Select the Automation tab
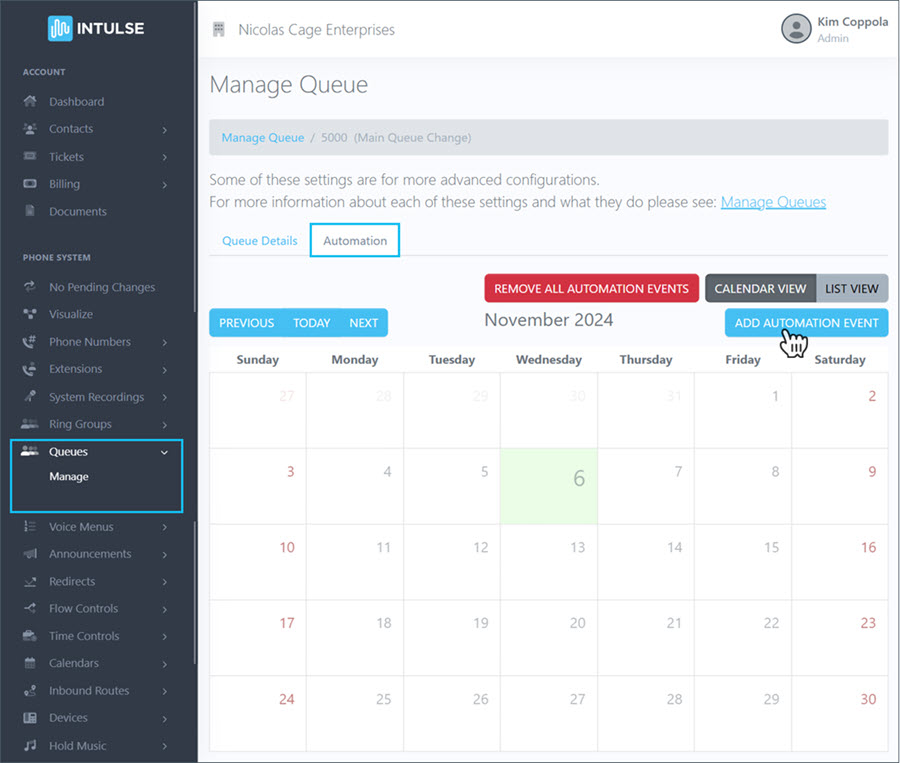This screenshot has width=900, height=763. 355,241
